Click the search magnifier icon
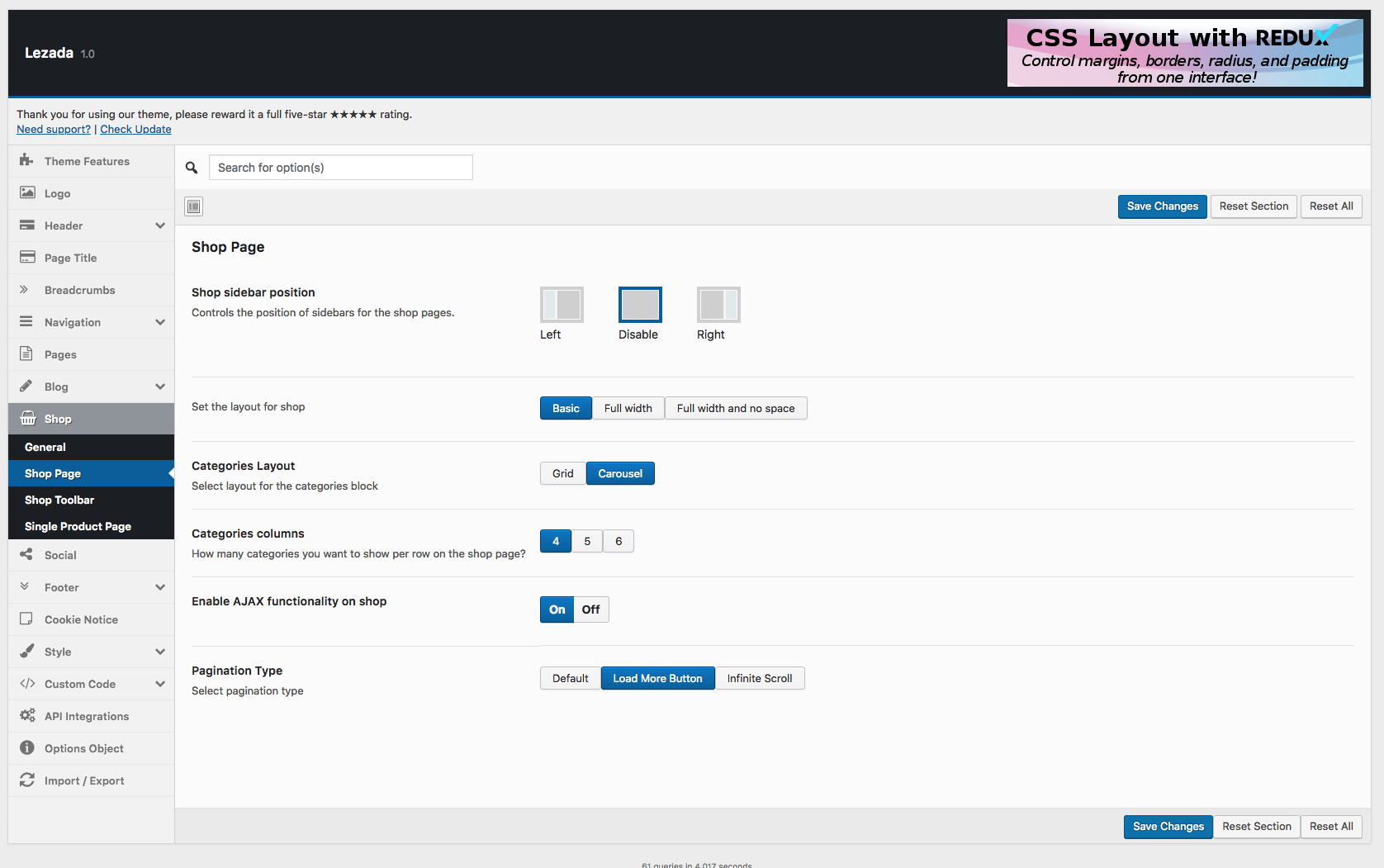The width and height of the screenshot is (1384, 868). coord(192,168)
